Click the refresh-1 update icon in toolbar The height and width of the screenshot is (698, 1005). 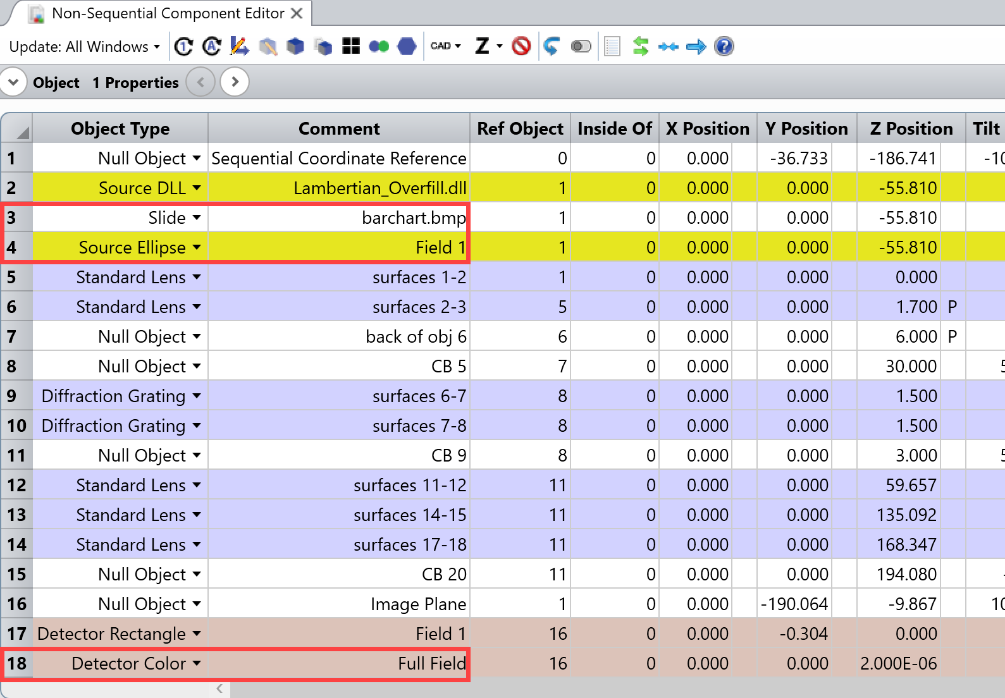tap(184, 46)
